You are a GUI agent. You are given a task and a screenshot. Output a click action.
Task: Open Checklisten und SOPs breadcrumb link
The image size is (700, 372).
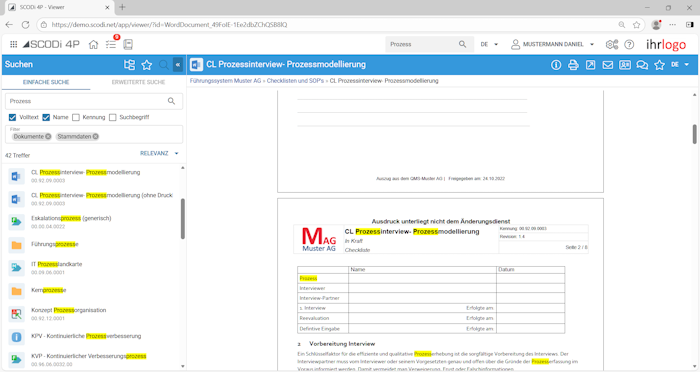point(296,81)
